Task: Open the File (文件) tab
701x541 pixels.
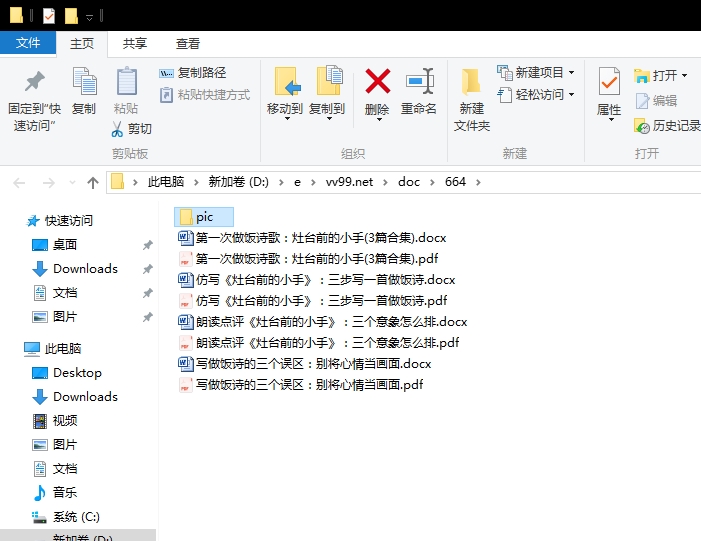Action: coord(28,43)
